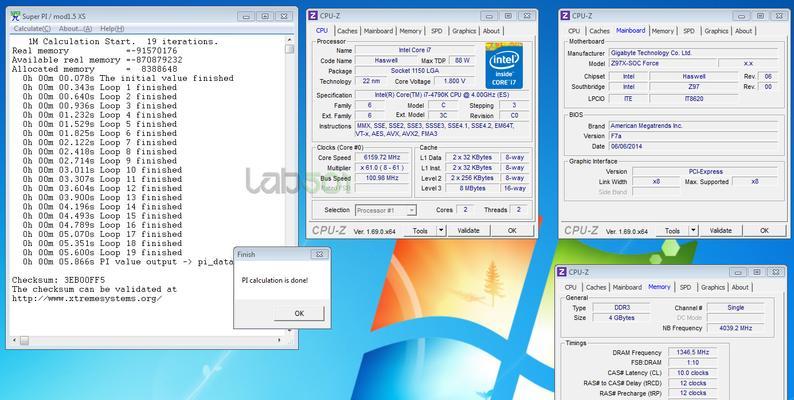
Task: Click the Super PI window title icon
Action: coord(15,16)
